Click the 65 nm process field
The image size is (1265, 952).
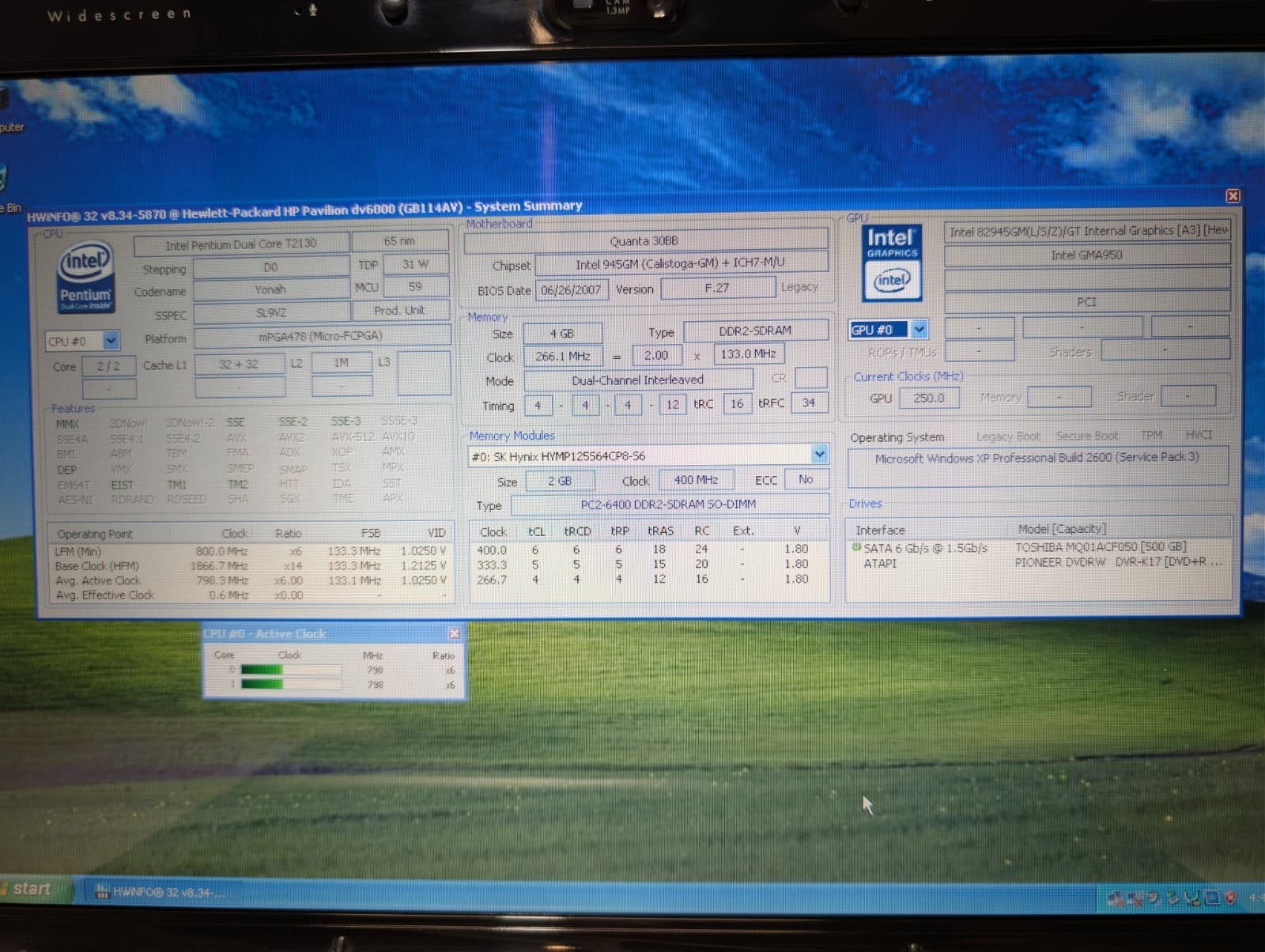pos(400,241)
